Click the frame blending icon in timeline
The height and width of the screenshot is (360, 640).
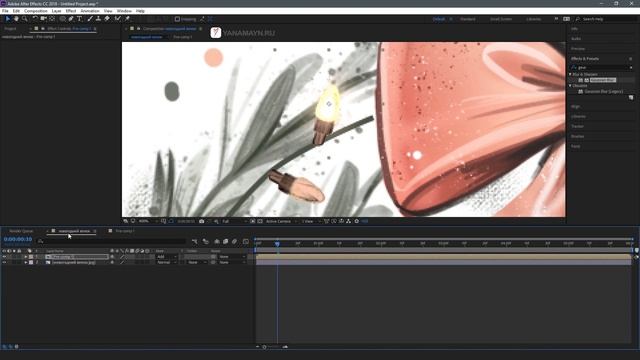[225, 242]
